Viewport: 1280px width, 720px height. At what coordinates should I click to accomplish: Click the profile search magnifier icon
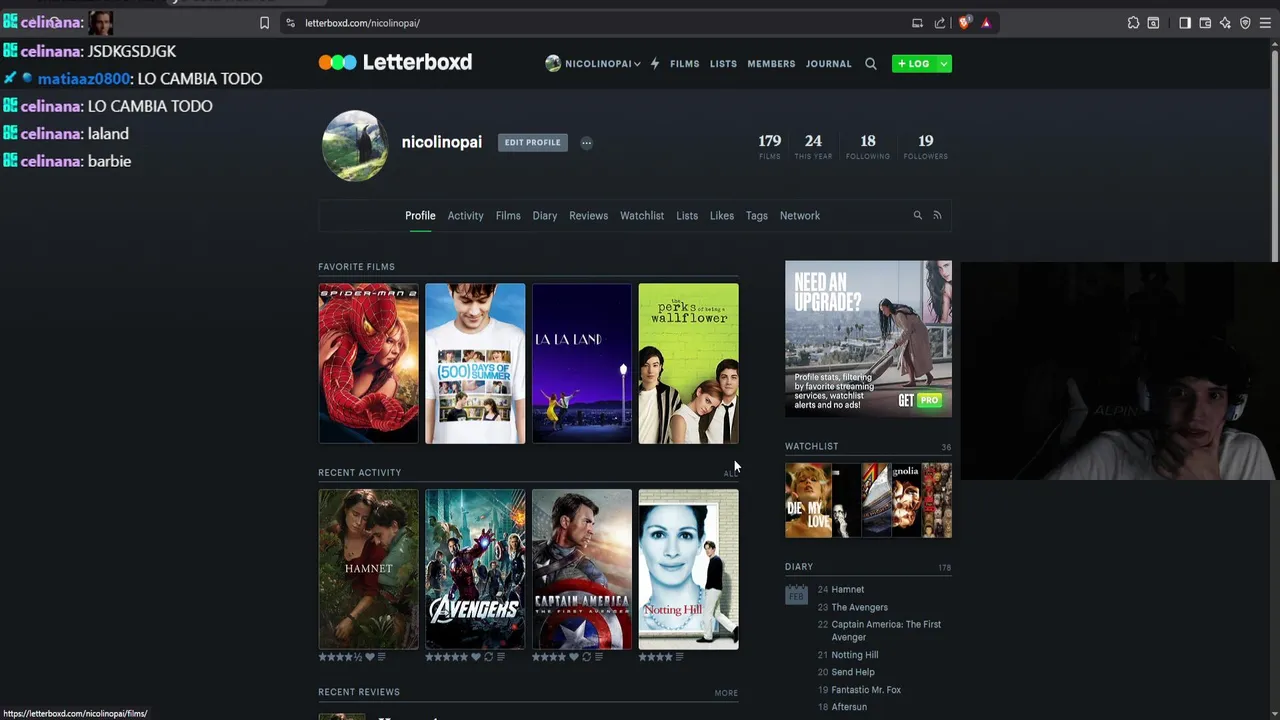coord(917,215)
